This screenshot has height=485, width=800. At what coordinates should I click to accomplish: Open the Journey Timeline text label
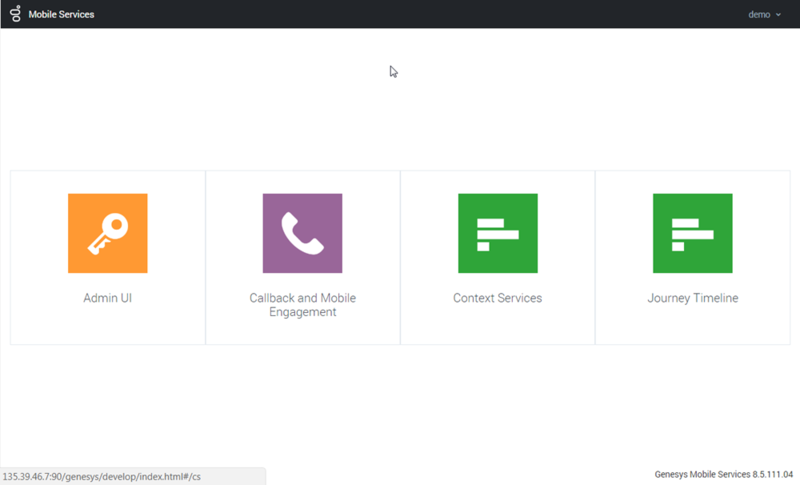click(692, 298)
